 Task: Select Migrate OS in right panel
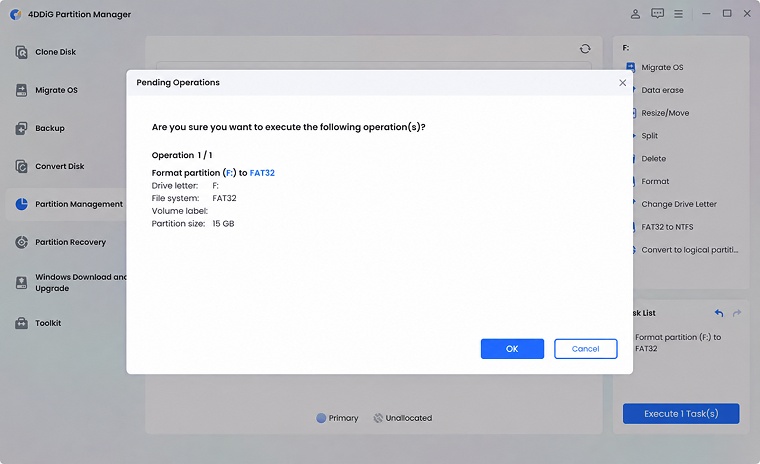pos(662,67)
